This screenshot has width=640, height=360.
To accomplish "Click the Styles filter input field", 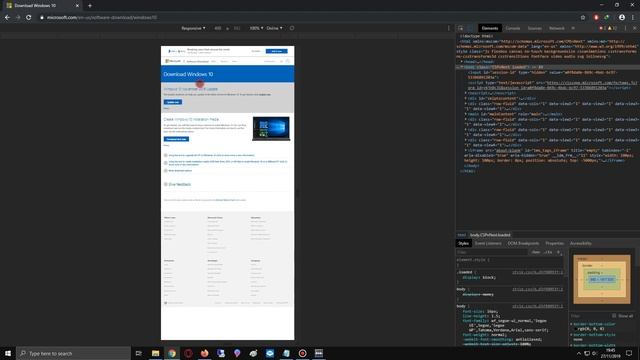I will click(492, 252).
